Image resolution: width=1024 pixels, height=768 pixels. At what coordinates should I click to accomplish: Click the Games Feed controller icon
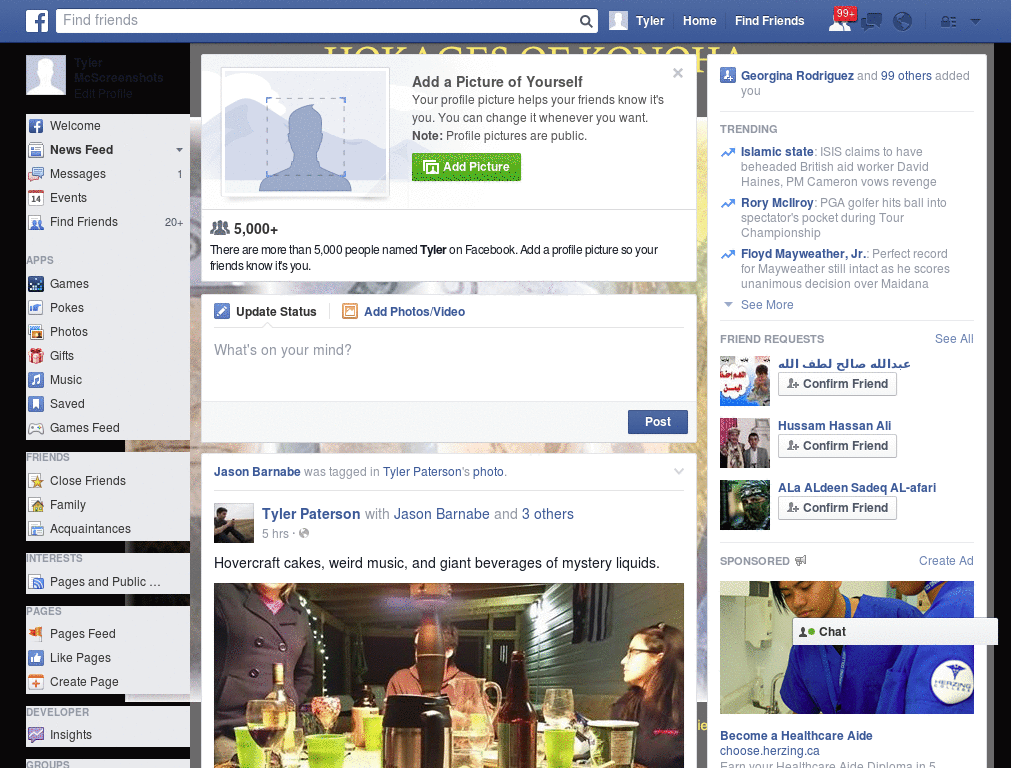click(36, 428)
